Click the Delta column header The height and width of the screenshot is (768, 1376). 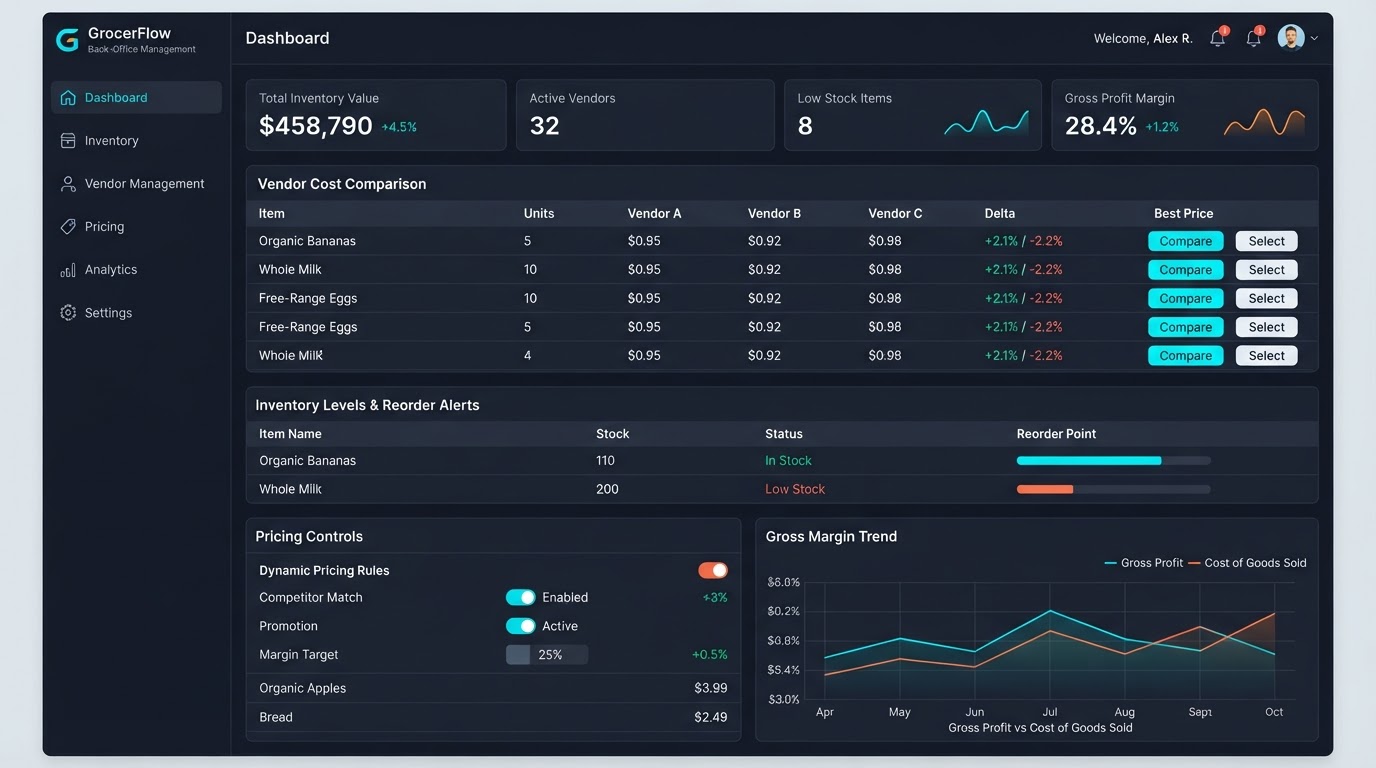click(1000, 214)
